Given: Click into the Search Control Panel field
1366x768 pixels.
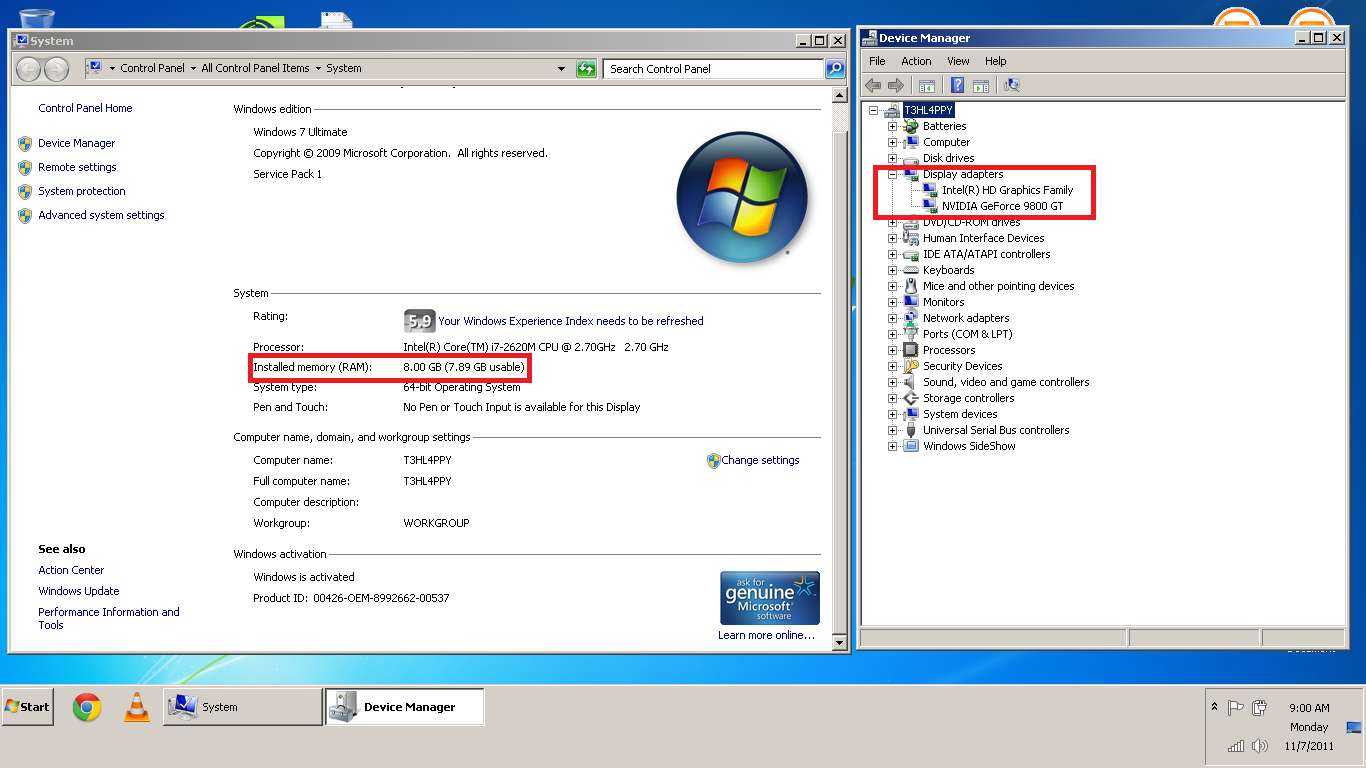Looking at the screenshot, I should 714,69.
